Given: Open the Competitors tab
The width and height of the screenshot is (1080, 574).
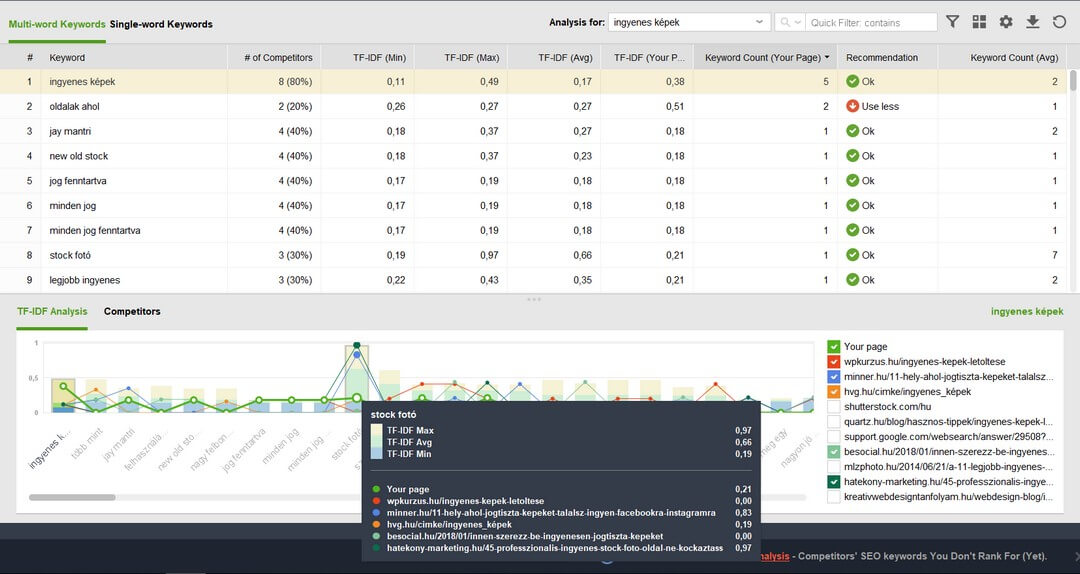Looking at the screenshot, I should pos(132,311).
